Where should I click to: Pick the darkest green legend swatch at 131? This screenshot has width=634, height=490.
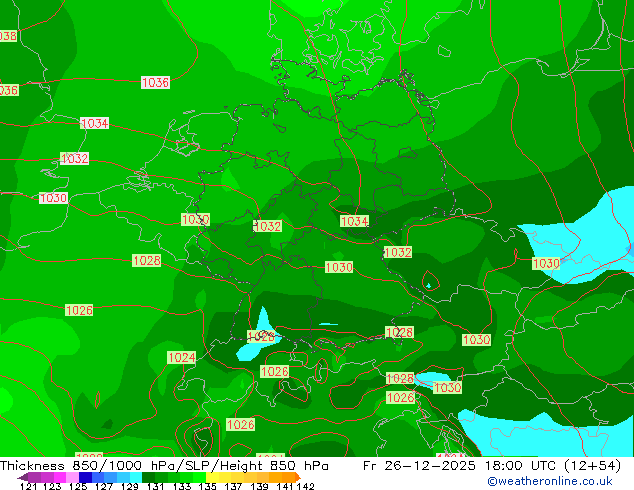[x=148, y=477]
